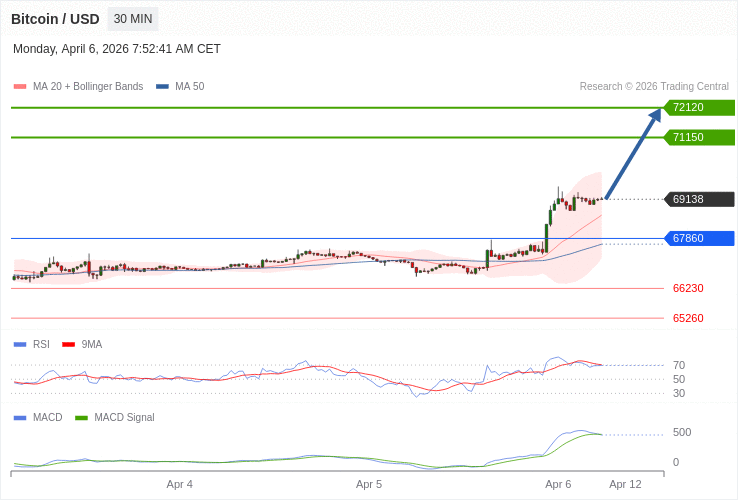Select the 67860 pivot price tag

tap(699, 238)
